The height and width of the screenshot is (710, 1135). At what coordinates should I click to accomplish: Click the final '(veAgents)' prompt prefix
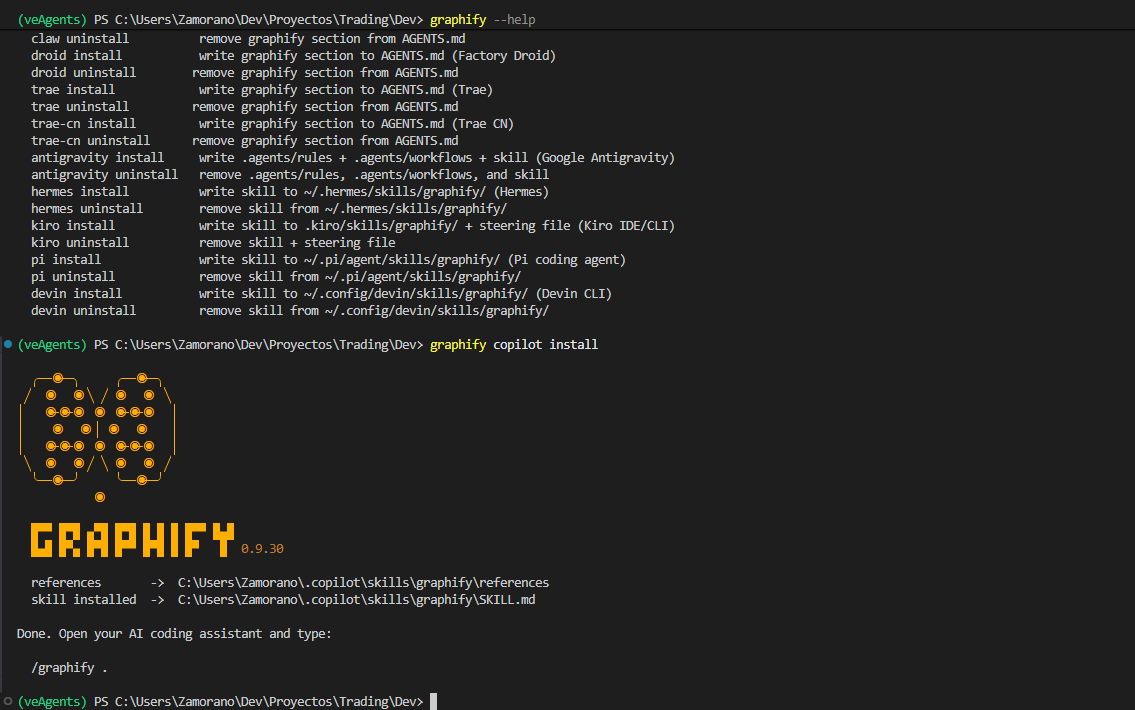point(52,701)
